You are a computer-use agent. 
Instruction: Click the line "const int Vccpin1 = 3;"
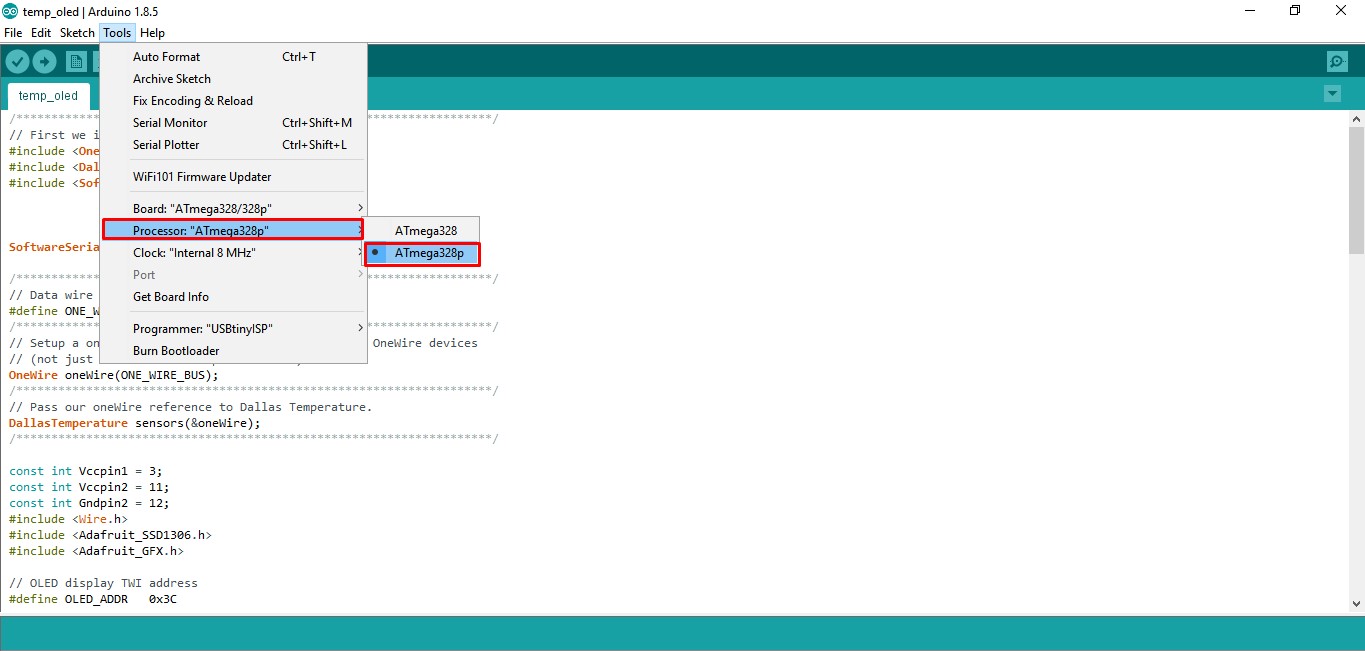[85, 471]
